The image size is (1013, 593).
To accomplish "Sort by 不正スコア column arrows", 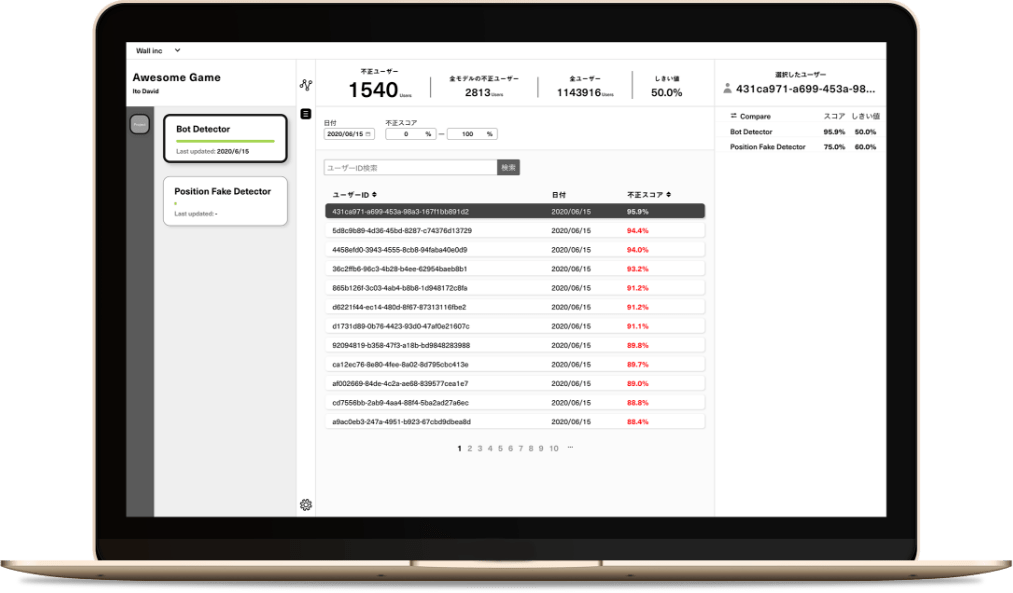I will (669, 194).
